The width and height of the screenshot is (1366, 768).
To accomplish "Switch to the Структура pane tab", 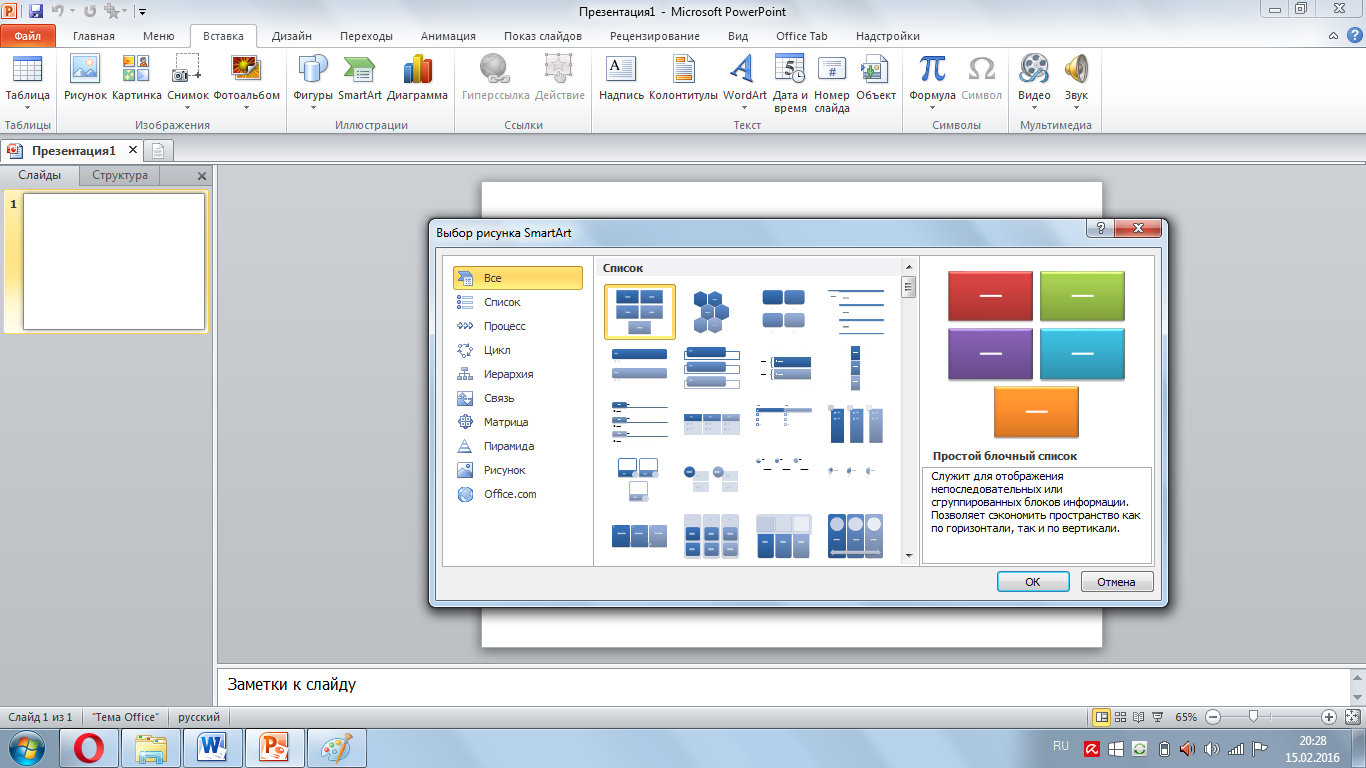I will (120, 175).
